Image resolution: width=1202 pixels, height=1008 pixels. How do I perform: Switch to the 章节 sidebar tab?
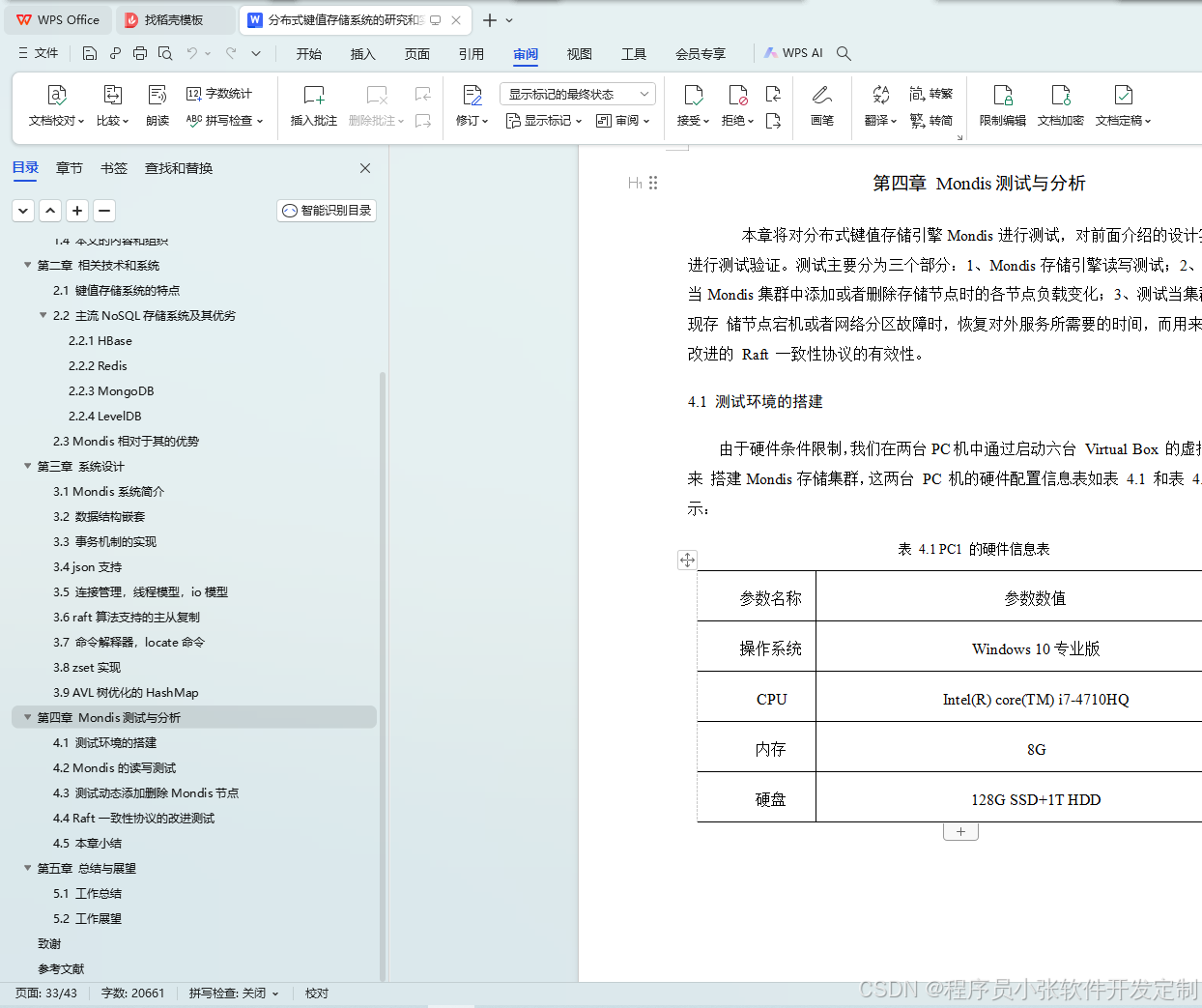[70, 168]
